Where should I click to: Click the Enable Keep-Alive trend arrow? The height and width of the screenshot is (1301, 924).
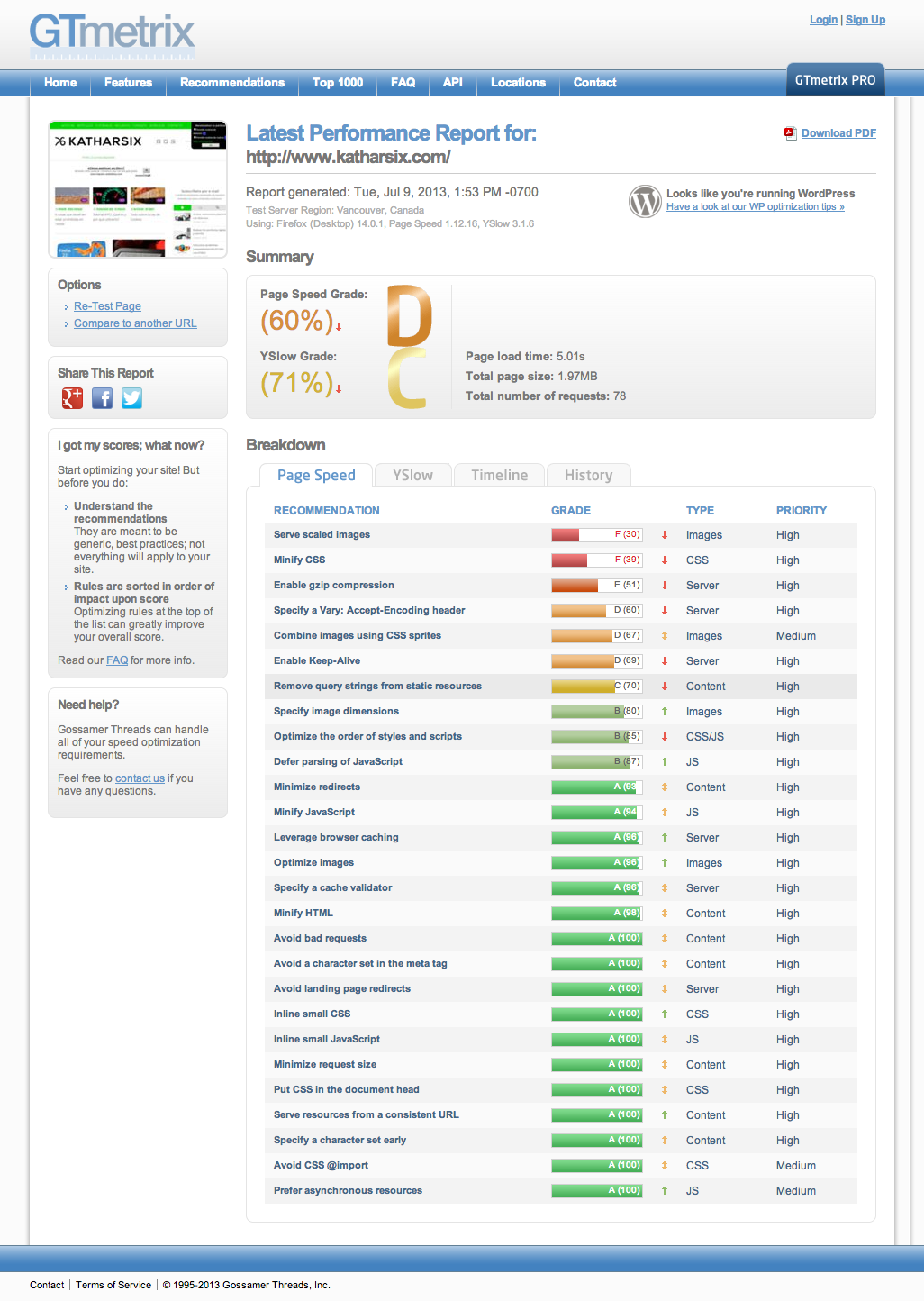coord(665,661)
